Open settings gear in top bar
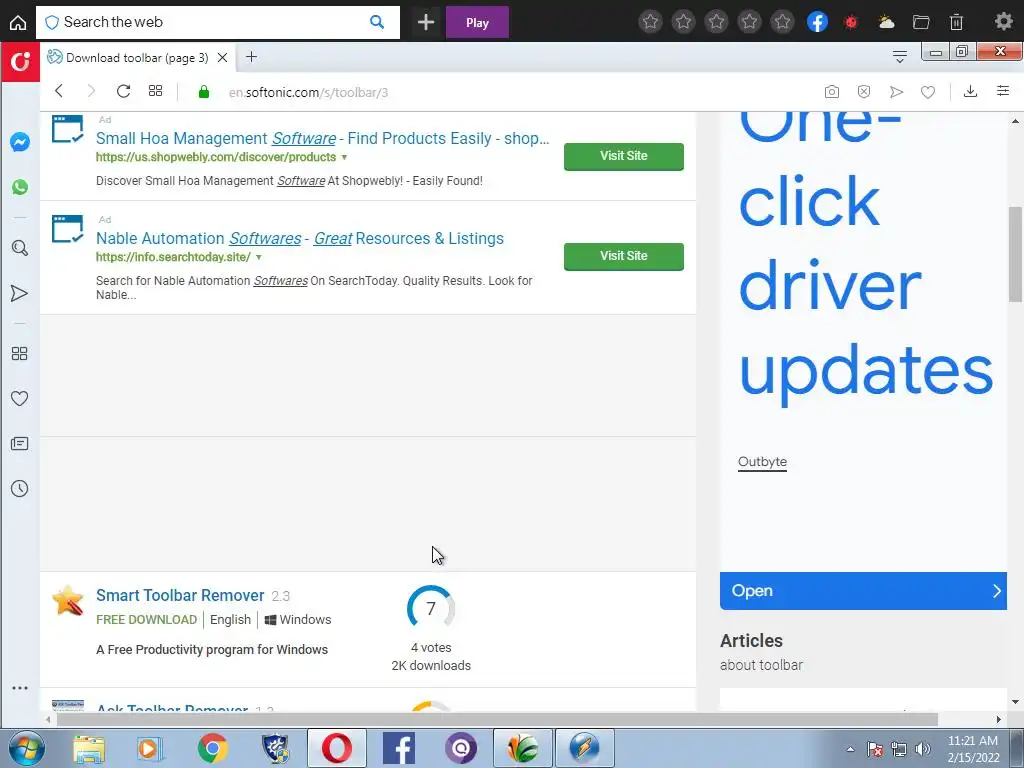1024x768 pixels. point(1003,22)
